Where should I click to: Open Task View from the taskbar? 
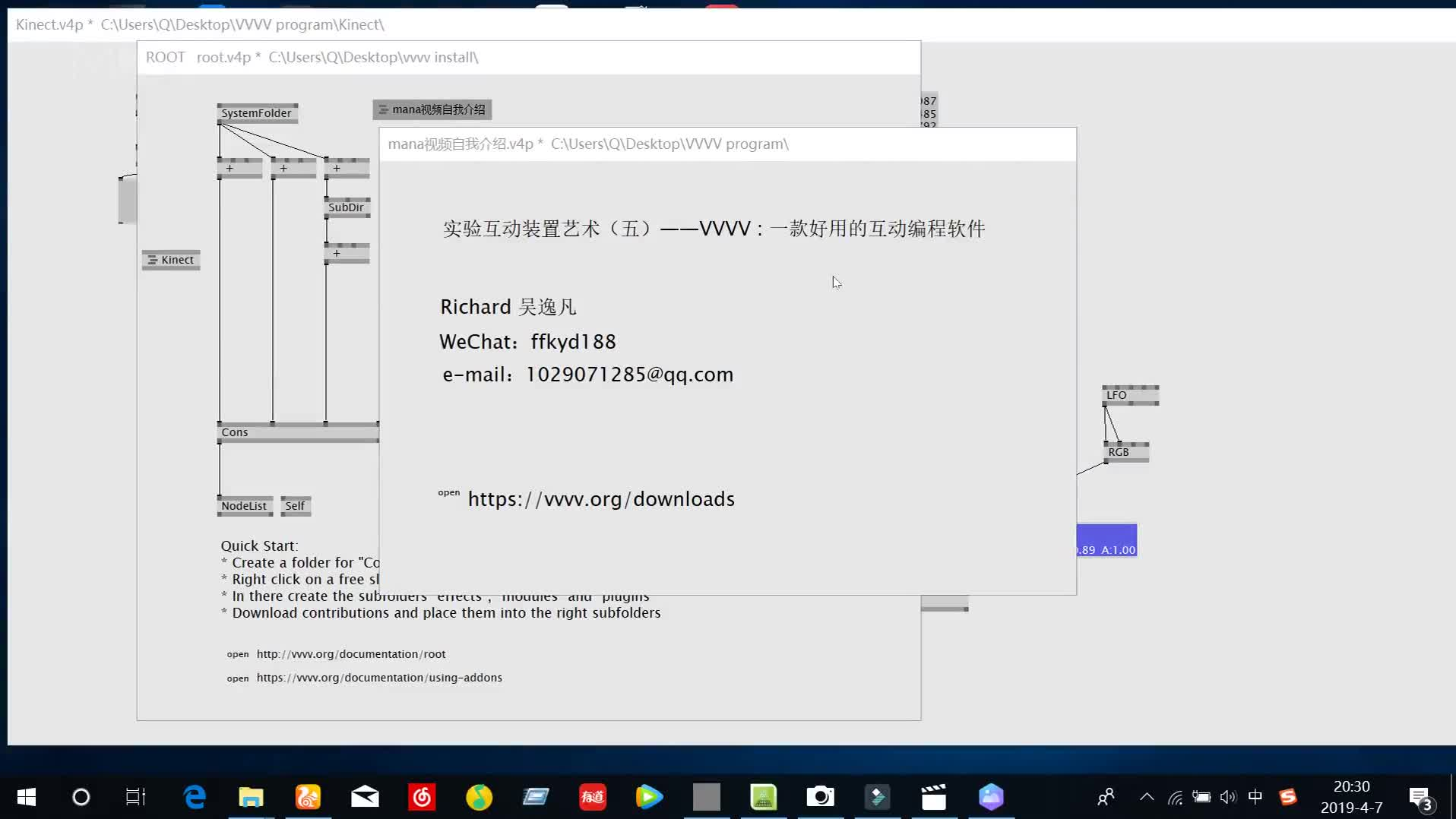[135, 796]
